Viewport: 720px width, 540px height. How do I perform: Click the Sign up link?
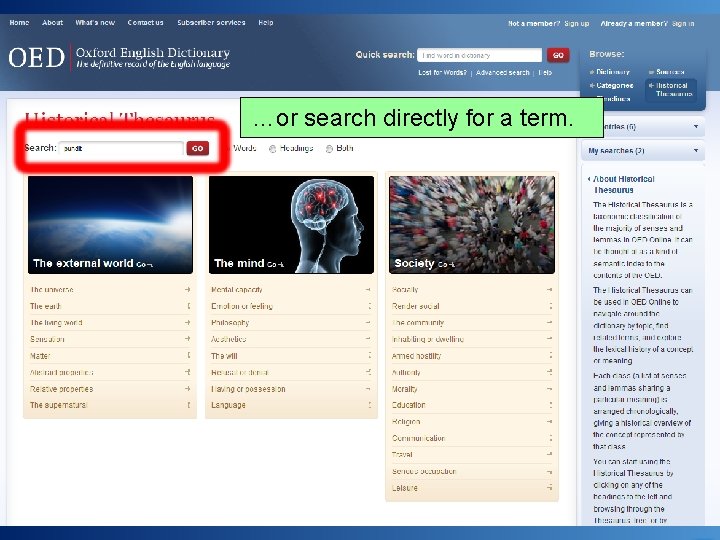(576, 23)
